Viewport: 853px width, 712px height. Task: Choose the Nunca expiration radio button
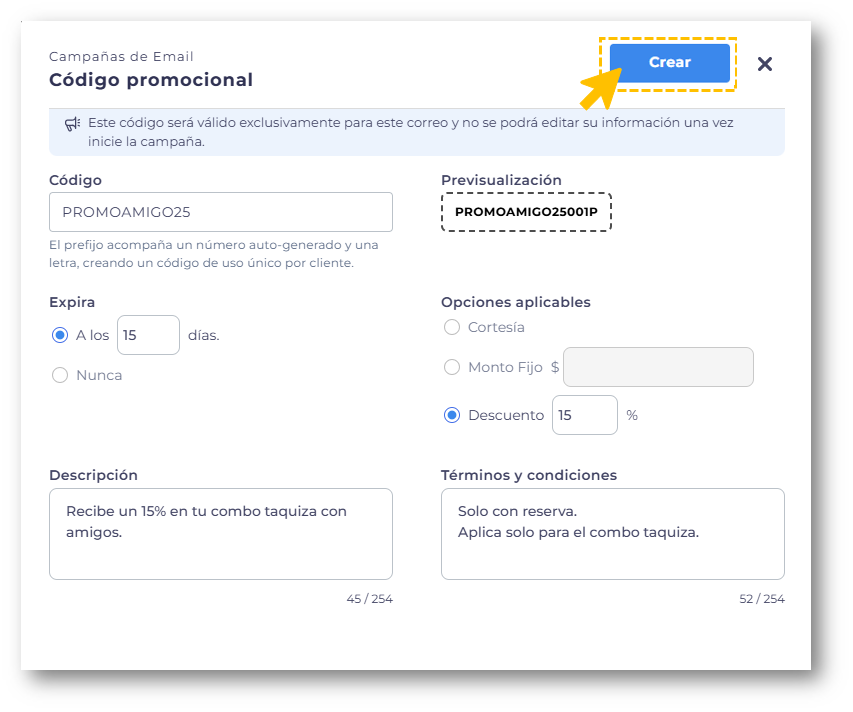[x=60, y=375]
